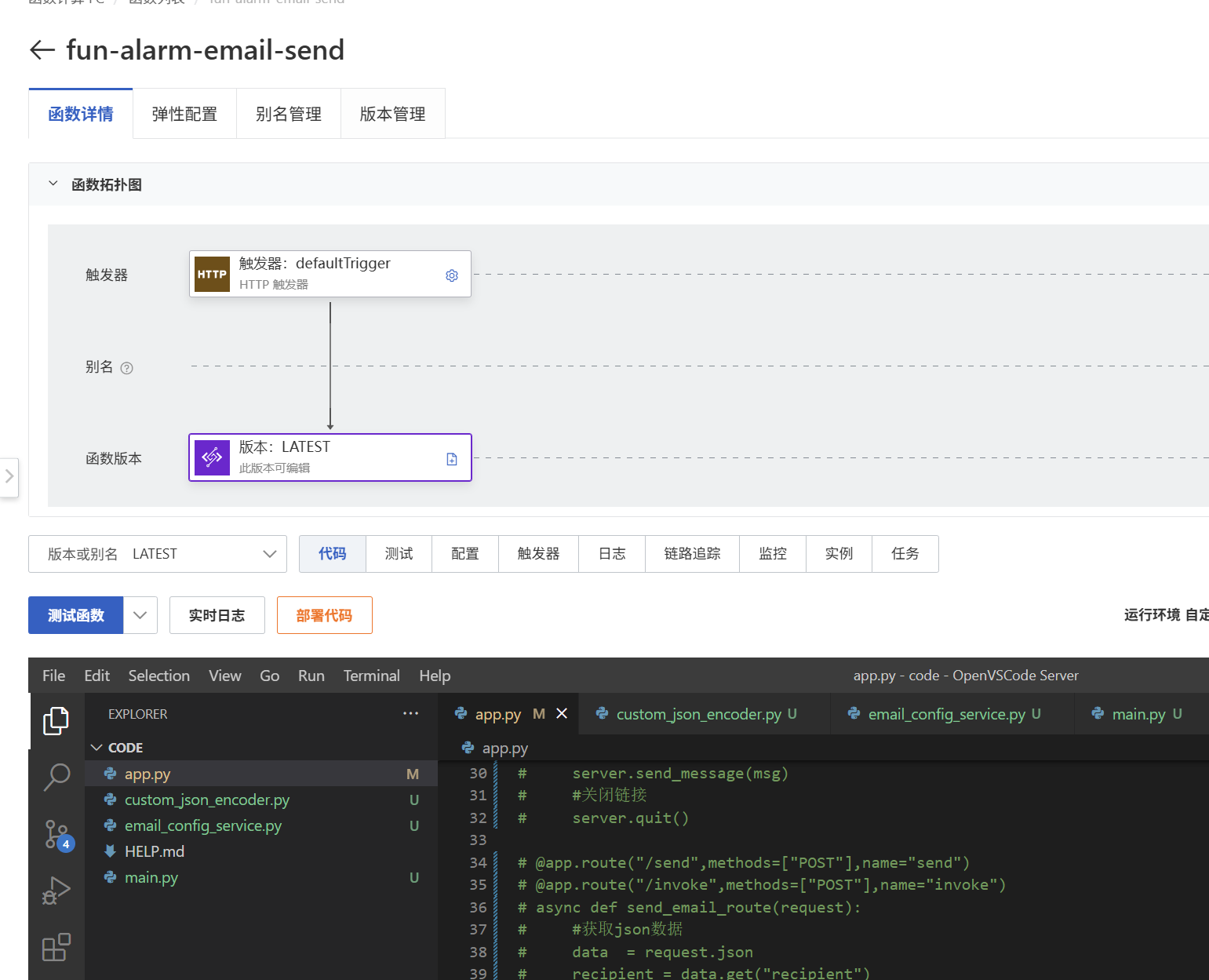
Task: Open the VS Code Explorer view icon
Action: (x=56, y=721)
